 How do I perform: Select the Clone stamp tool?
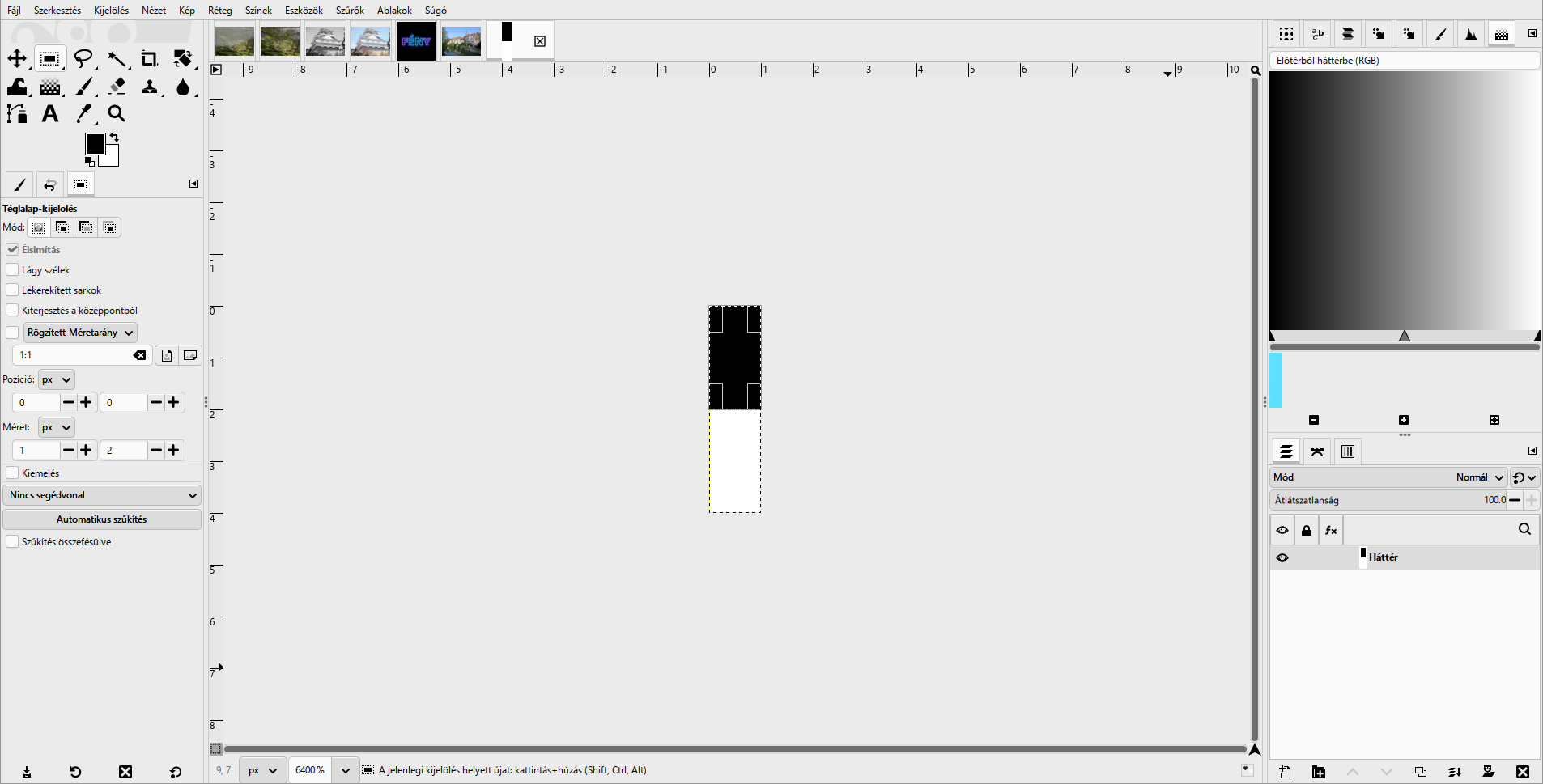[x=150, y=87]
